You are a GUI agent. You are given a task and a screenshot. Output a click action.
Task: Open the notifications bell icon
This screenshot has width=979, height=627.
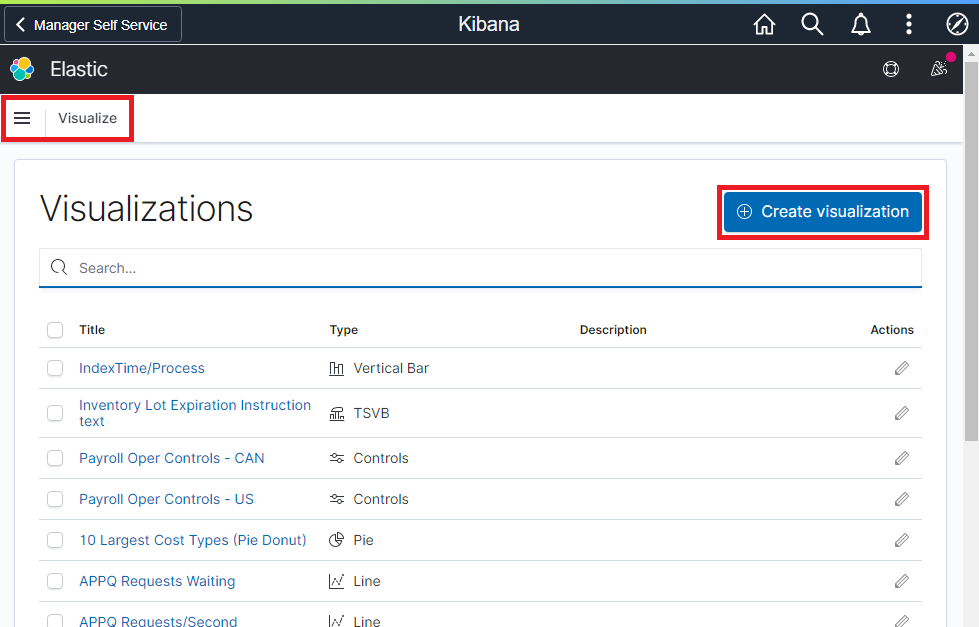pos(860,25)
